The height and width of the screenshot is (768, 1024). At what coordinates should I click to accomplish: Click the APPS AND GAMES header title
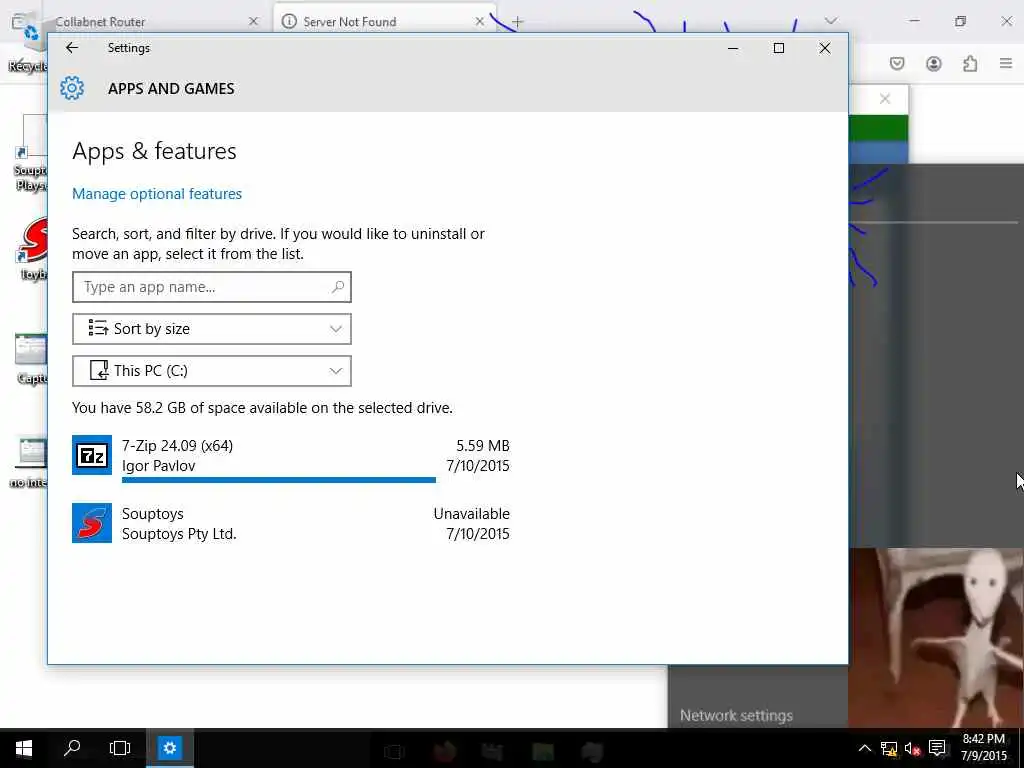tap(171, 89)
